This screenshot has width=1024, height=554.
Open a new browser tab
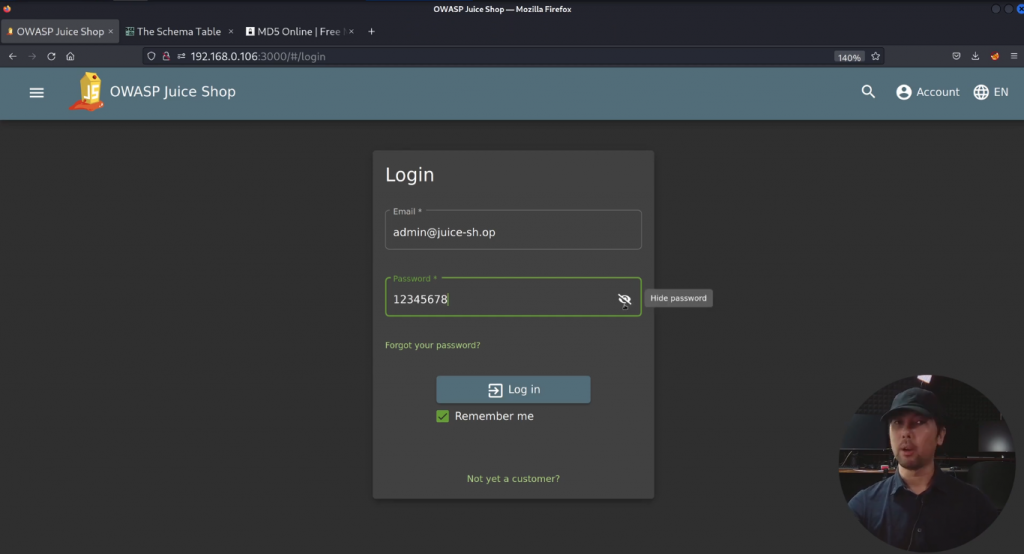(371, 31)
